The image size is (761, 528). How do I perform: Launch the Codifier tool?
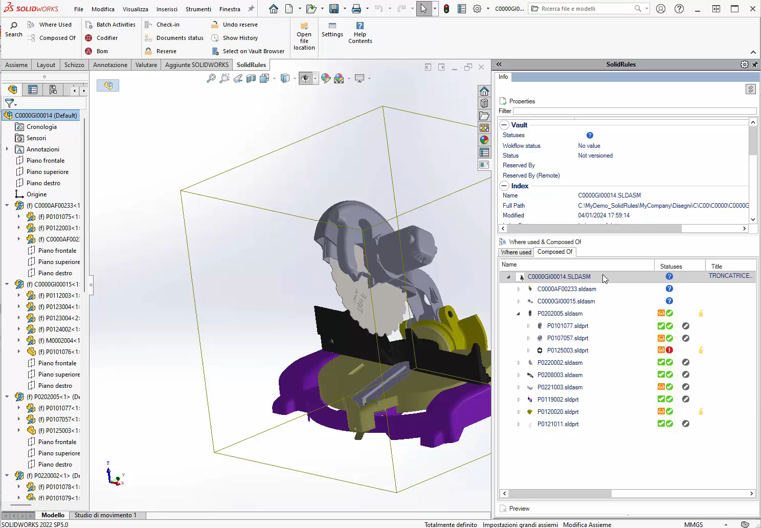click(101, 38)
